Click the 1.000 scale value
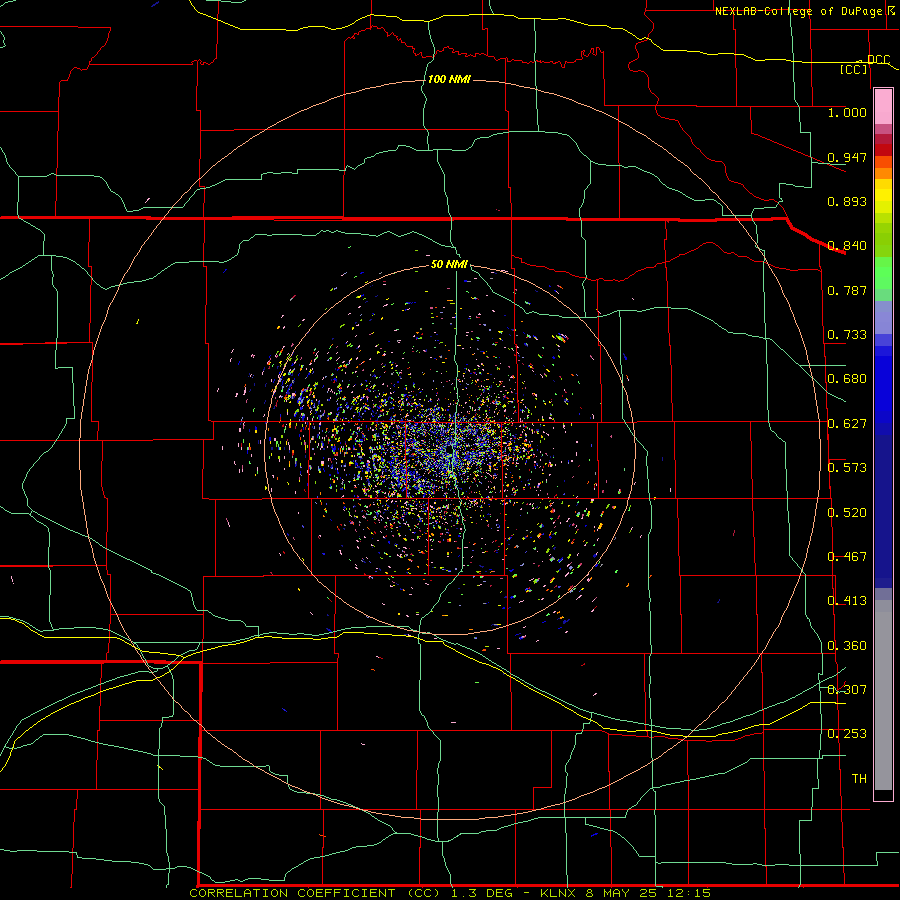 (x=847, y=112)
